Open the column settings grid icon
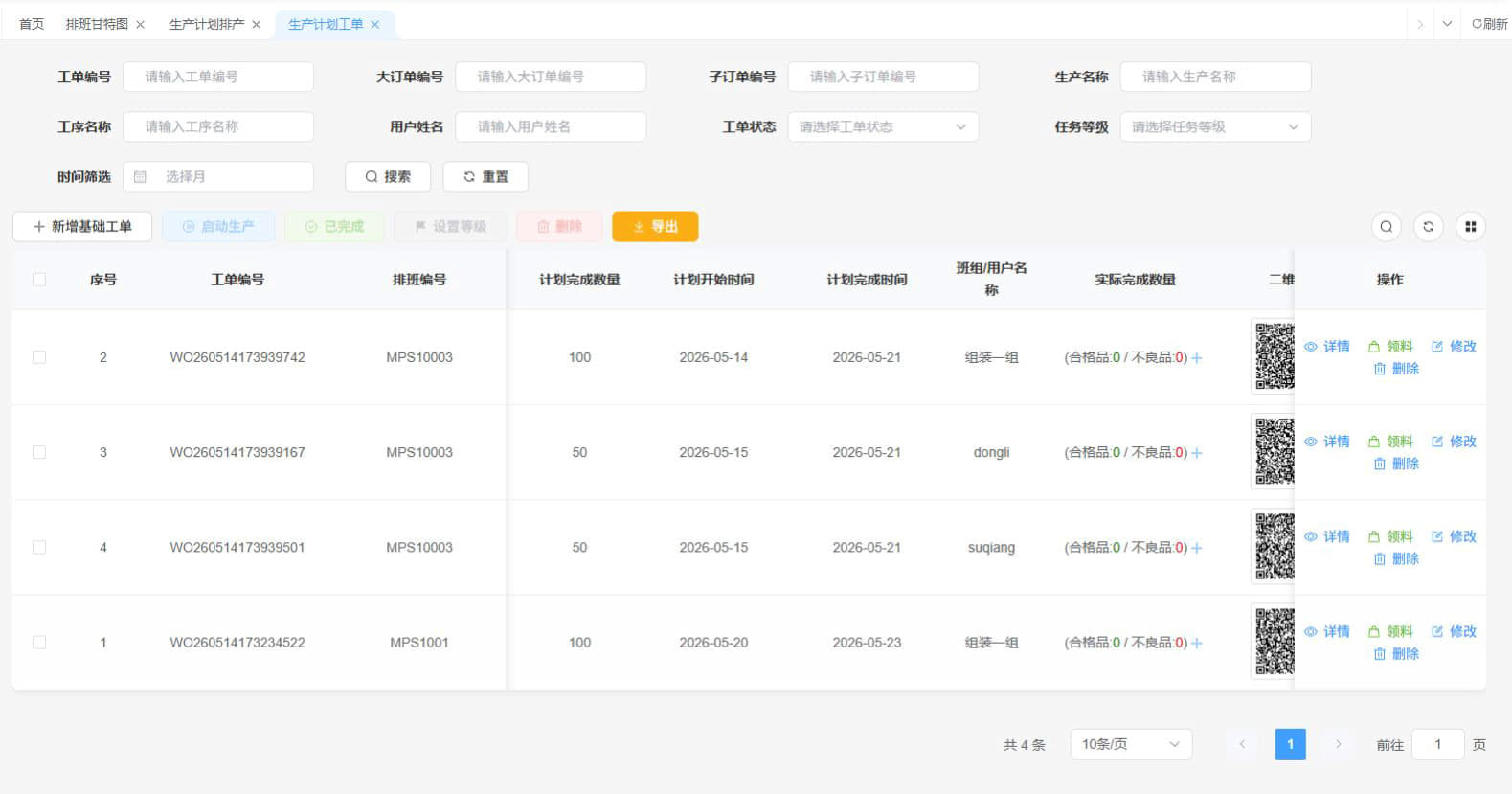Viewport: 1512px width, 794px height. coord(1470,227)
